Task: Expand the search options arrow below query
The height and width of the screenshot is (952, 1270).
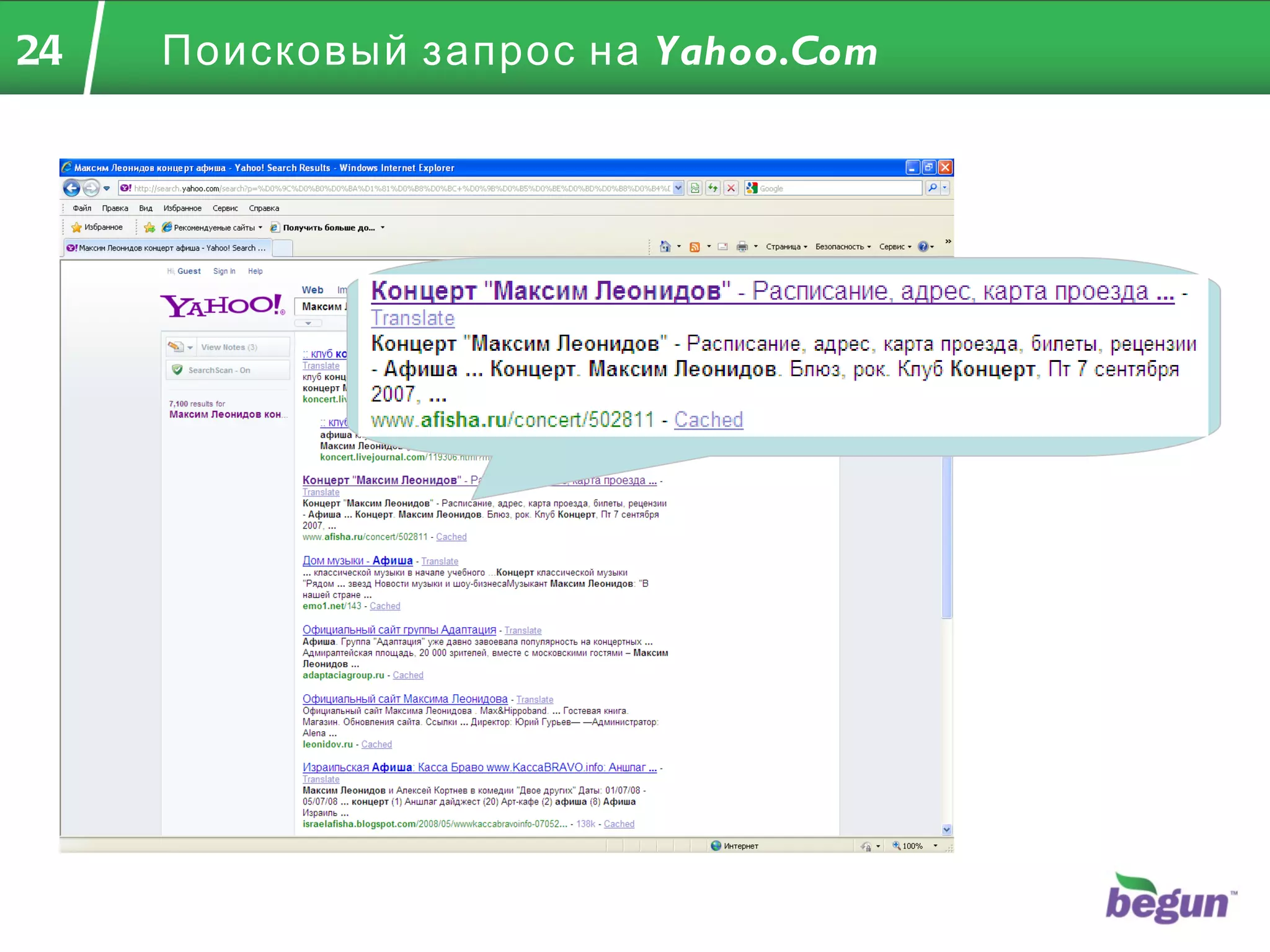Action: 308,323
